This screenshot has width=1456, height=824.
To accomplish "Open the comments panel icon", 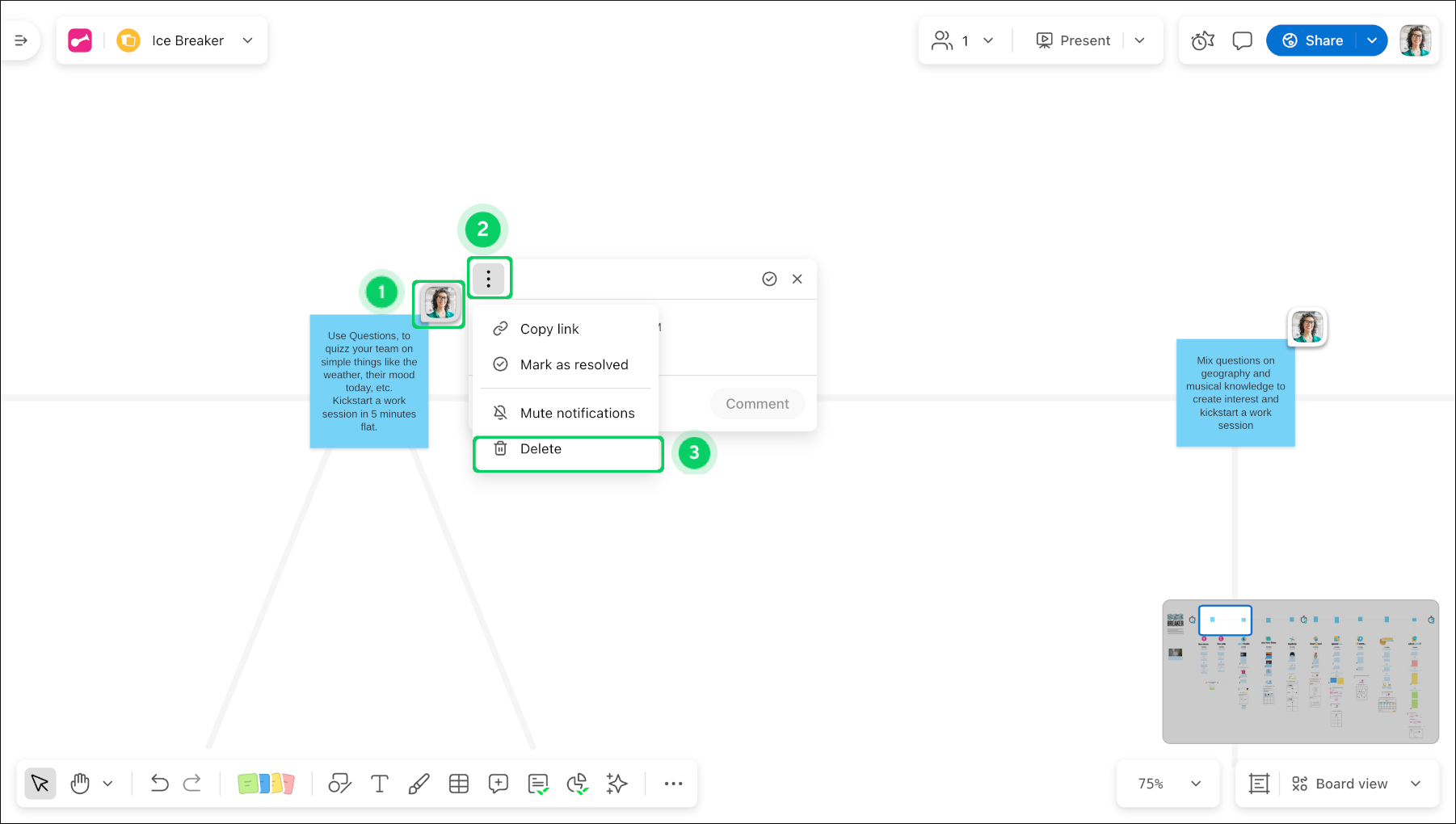I will pyautogui.click(x=1242, y=40).
